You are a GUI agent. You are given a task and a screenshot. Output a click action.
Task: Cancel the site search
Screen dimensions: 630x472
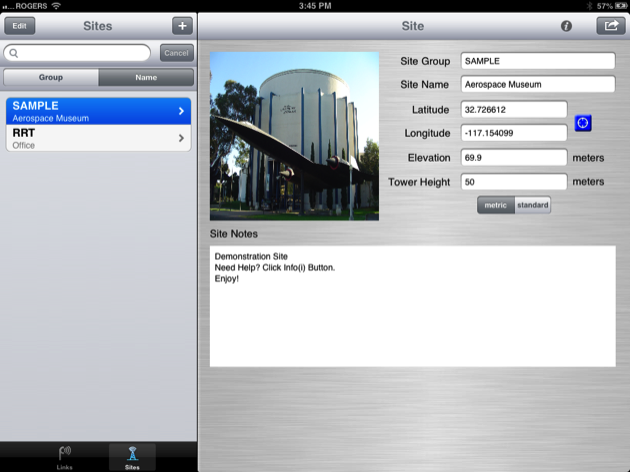click(176, 53)
